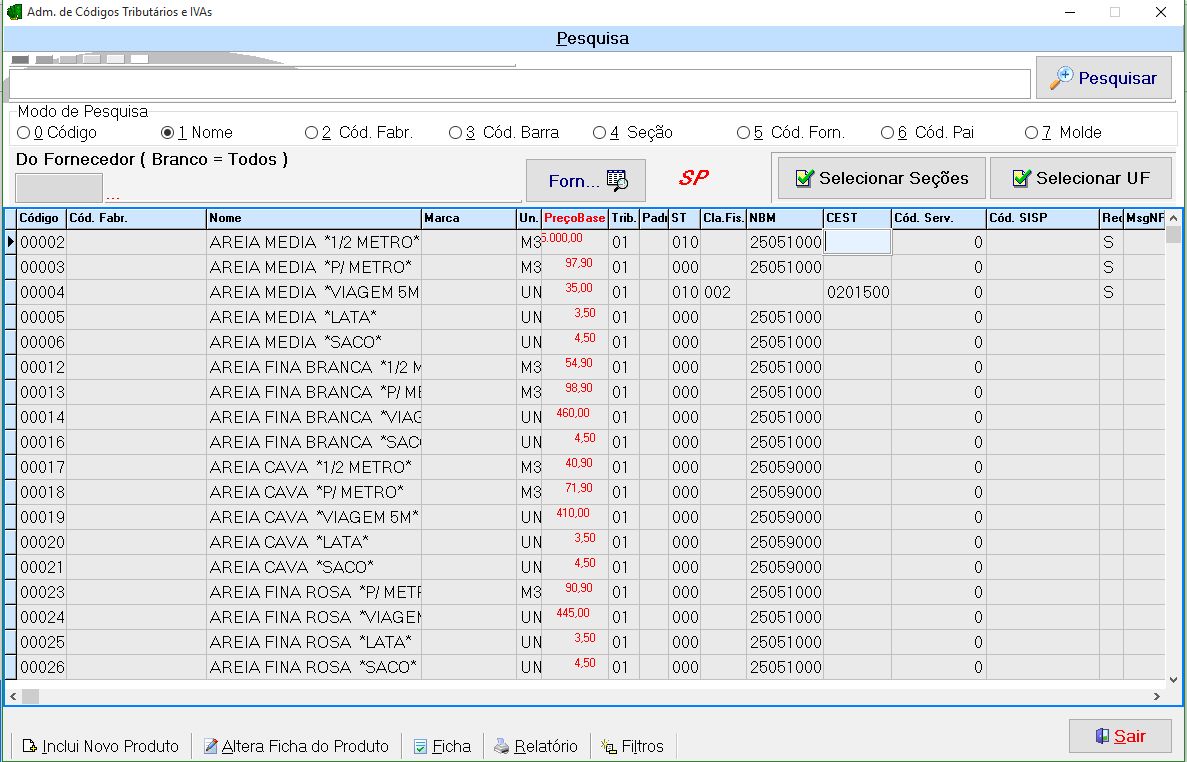
Task: Click horizontal scrollbar right arrow
Action: pyautogui.click(x=1157, y=696)
